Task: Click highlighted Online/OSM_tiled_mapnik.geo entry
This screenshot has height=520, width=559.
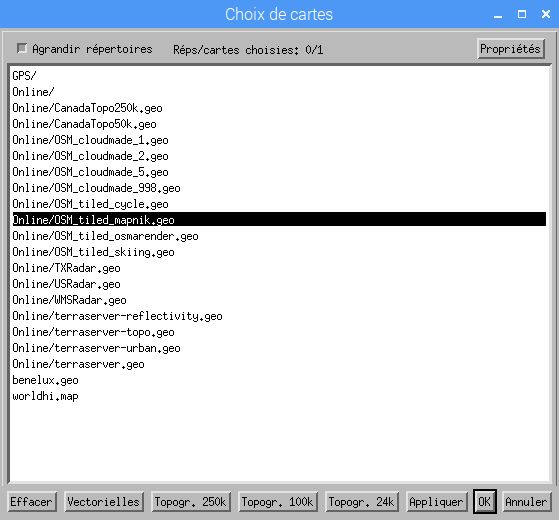Action: click(x=279, y=220)
